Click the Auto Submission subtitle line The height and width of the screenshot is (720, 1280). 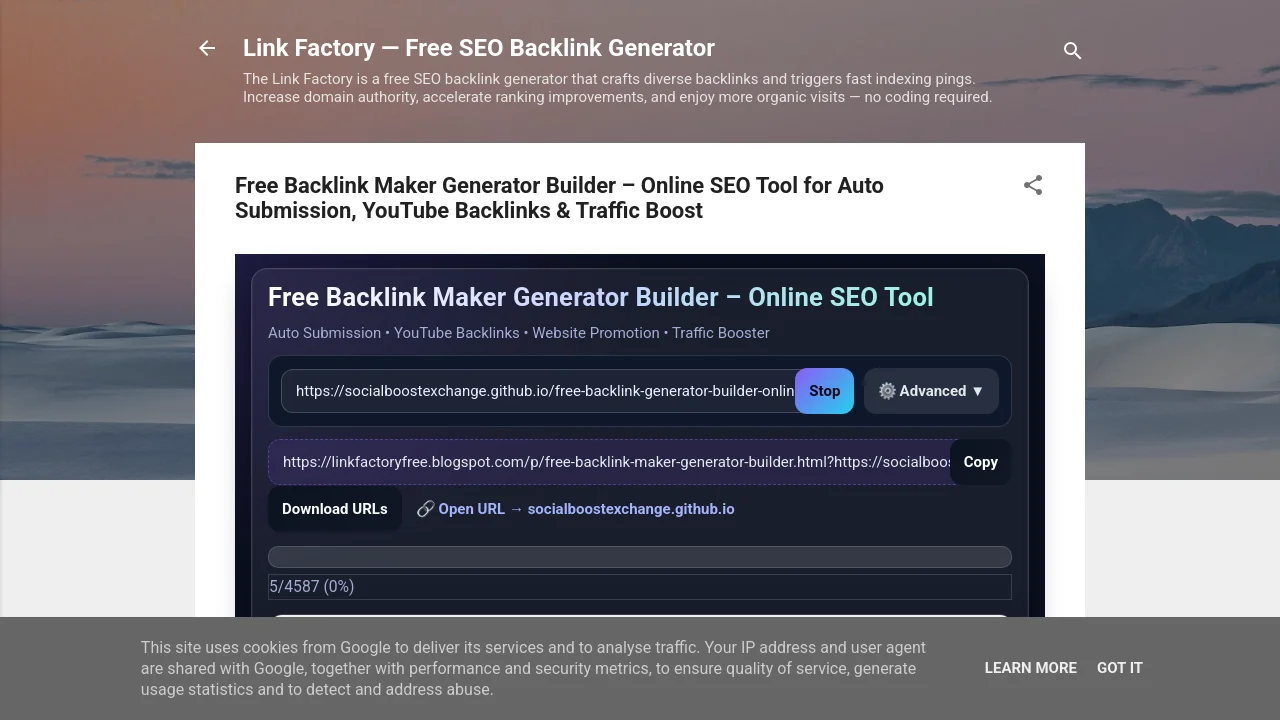519,333
